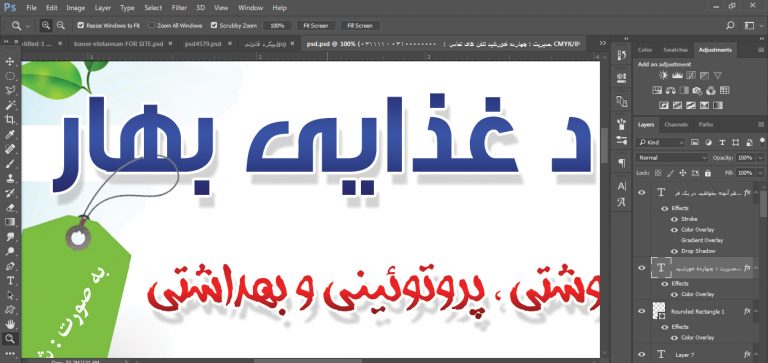The height and width of the screenshot is (363, 768).
Task: Open the Normal blend mode dropdown
Action: 672,158
